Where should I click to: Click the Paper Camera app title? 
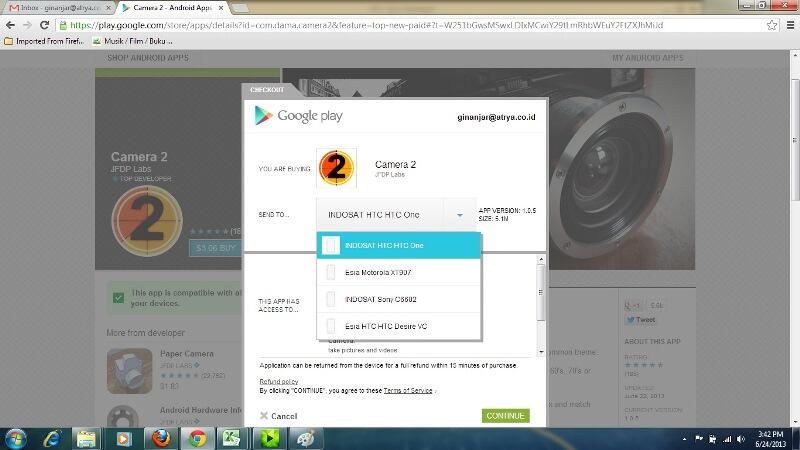point(187,354)
